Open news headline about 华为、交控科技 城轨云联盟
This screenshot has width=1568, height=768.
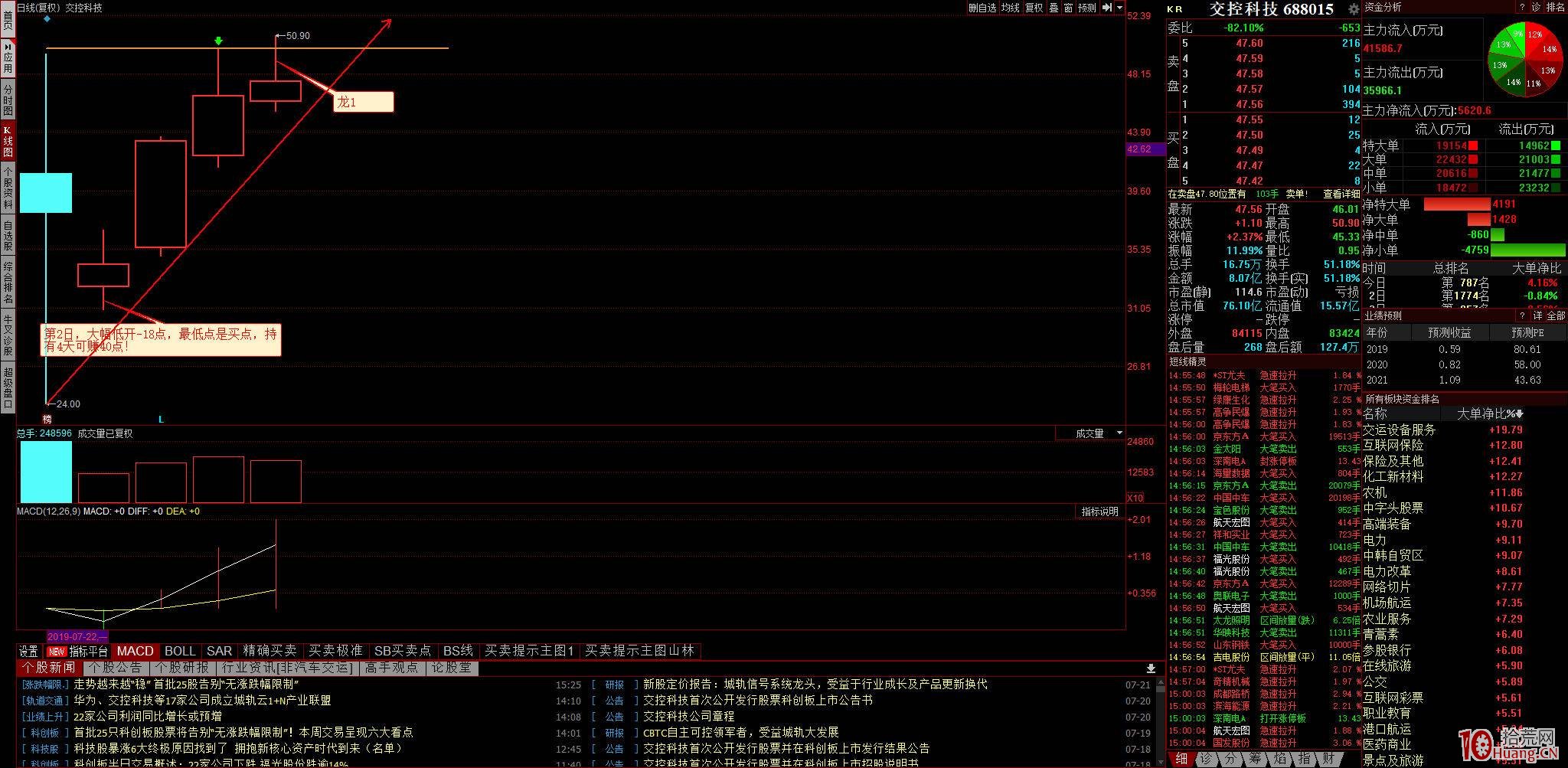click(x=202, y=701)
